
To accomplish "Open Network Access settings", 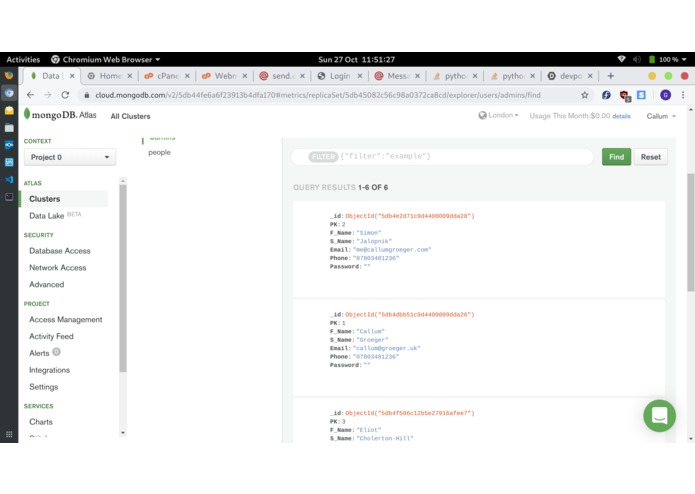I will pos(58,268).
